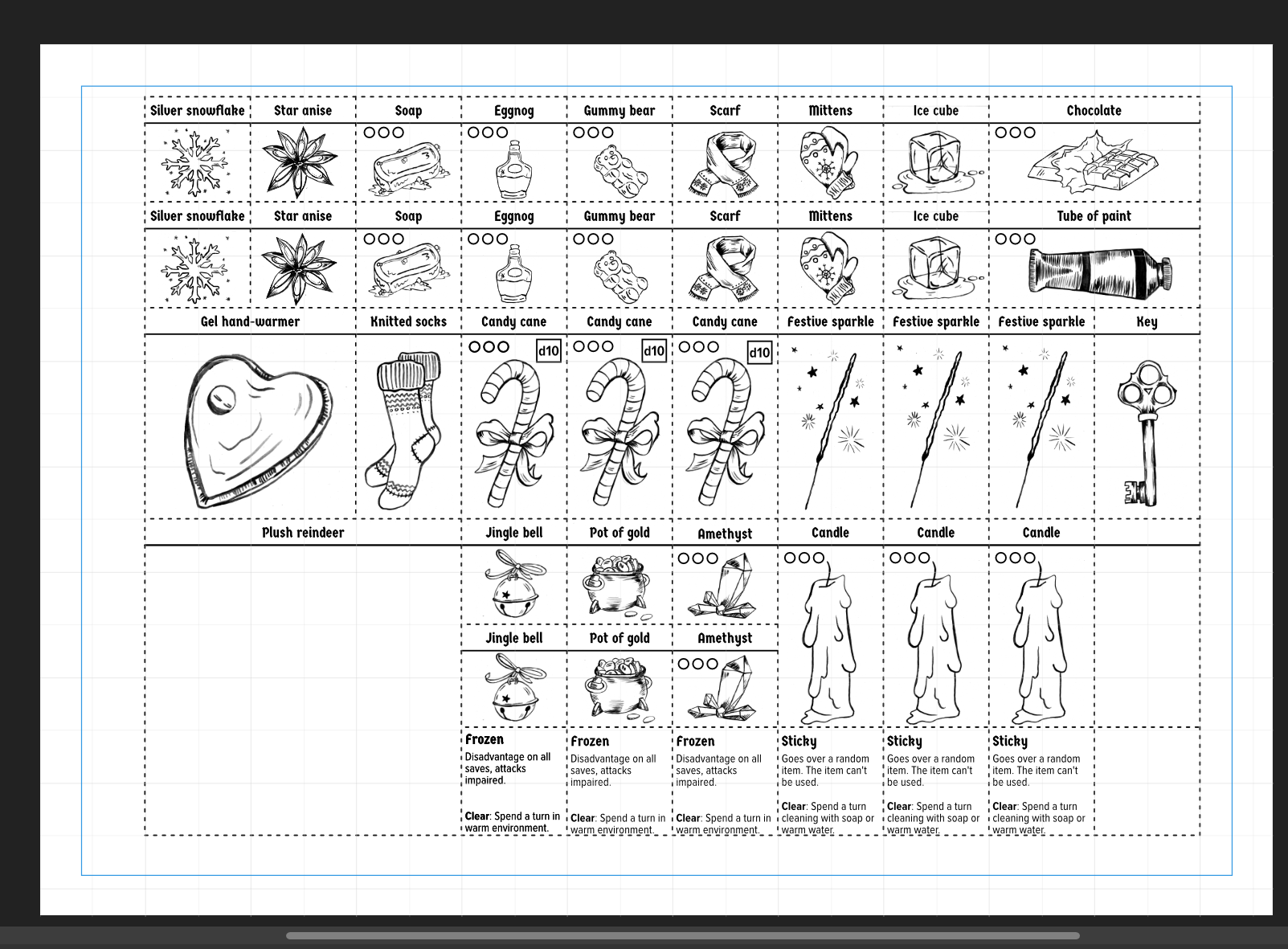1288x949 pixels.
Task: Select the 'Gel hand-warmer' title text
Action: pyautogui.click(x=250, y=321)
